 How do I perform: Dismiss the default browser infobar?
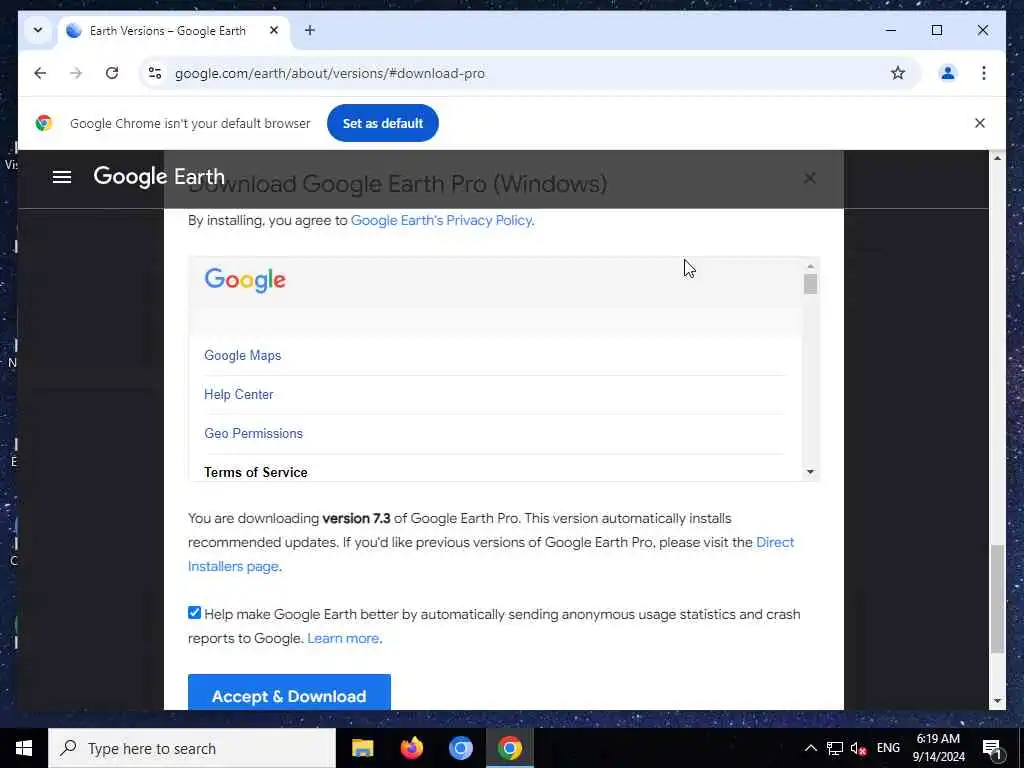pos(980,123)
